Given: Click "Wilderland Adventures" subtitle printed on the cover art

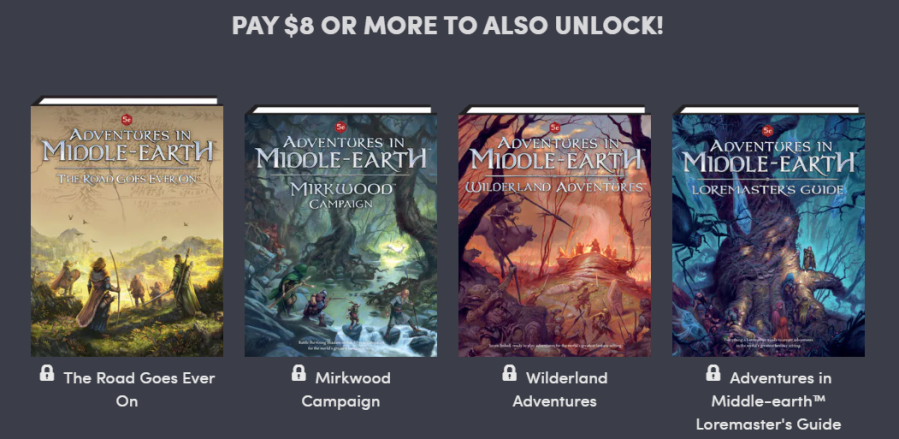Looking at the screenshot, I should (x=554, y=187).
